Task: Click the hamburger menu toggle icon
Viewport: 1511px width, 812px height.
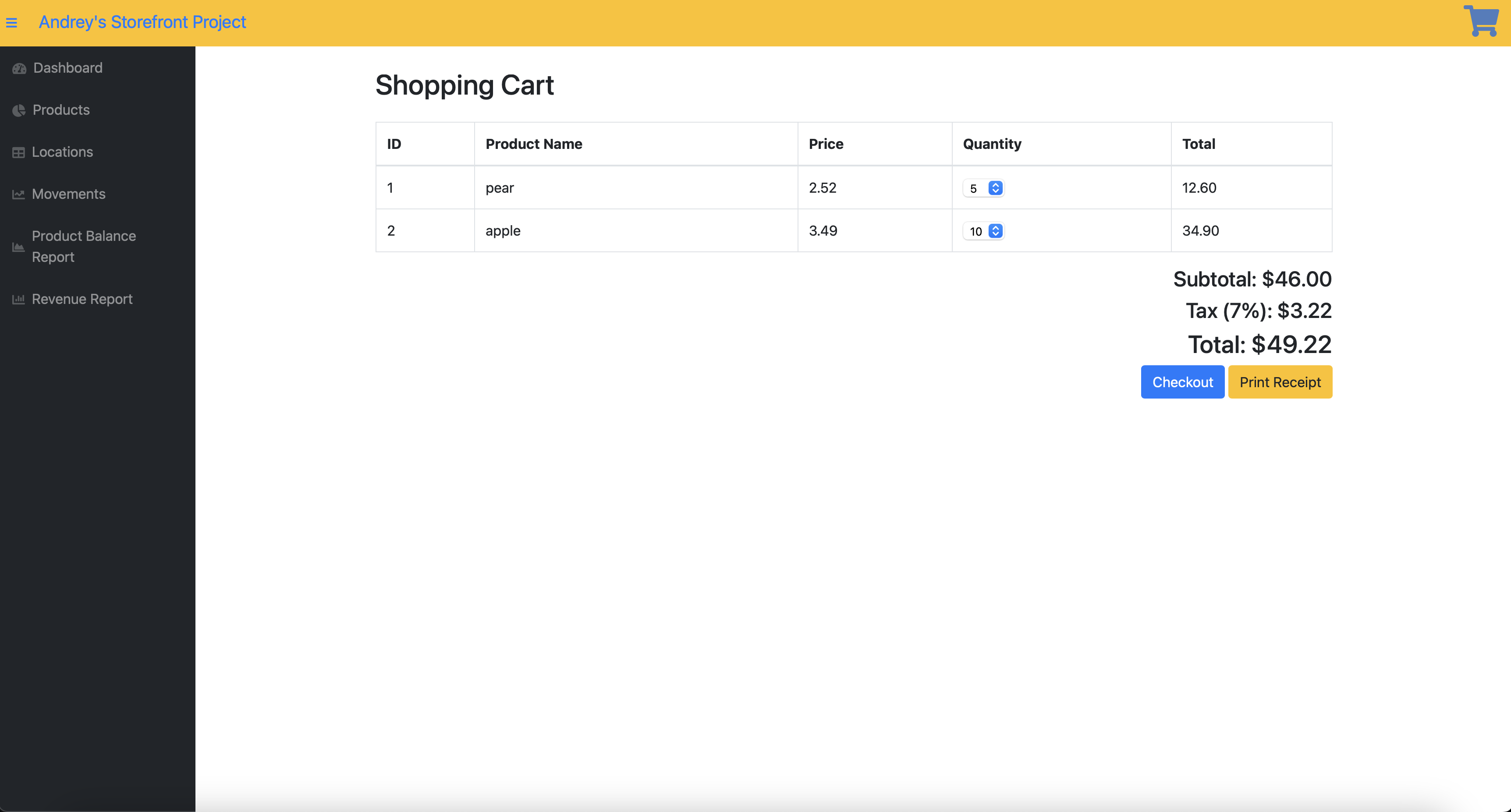Action: tap(12, 23)
